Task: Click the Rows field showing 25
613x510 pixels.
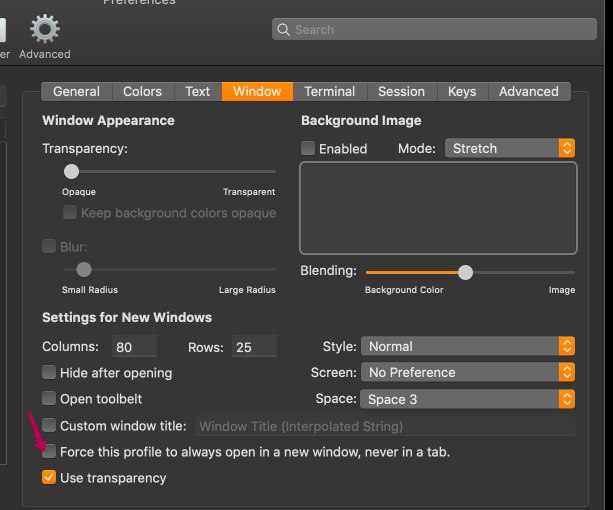Action: pos(254,347)
